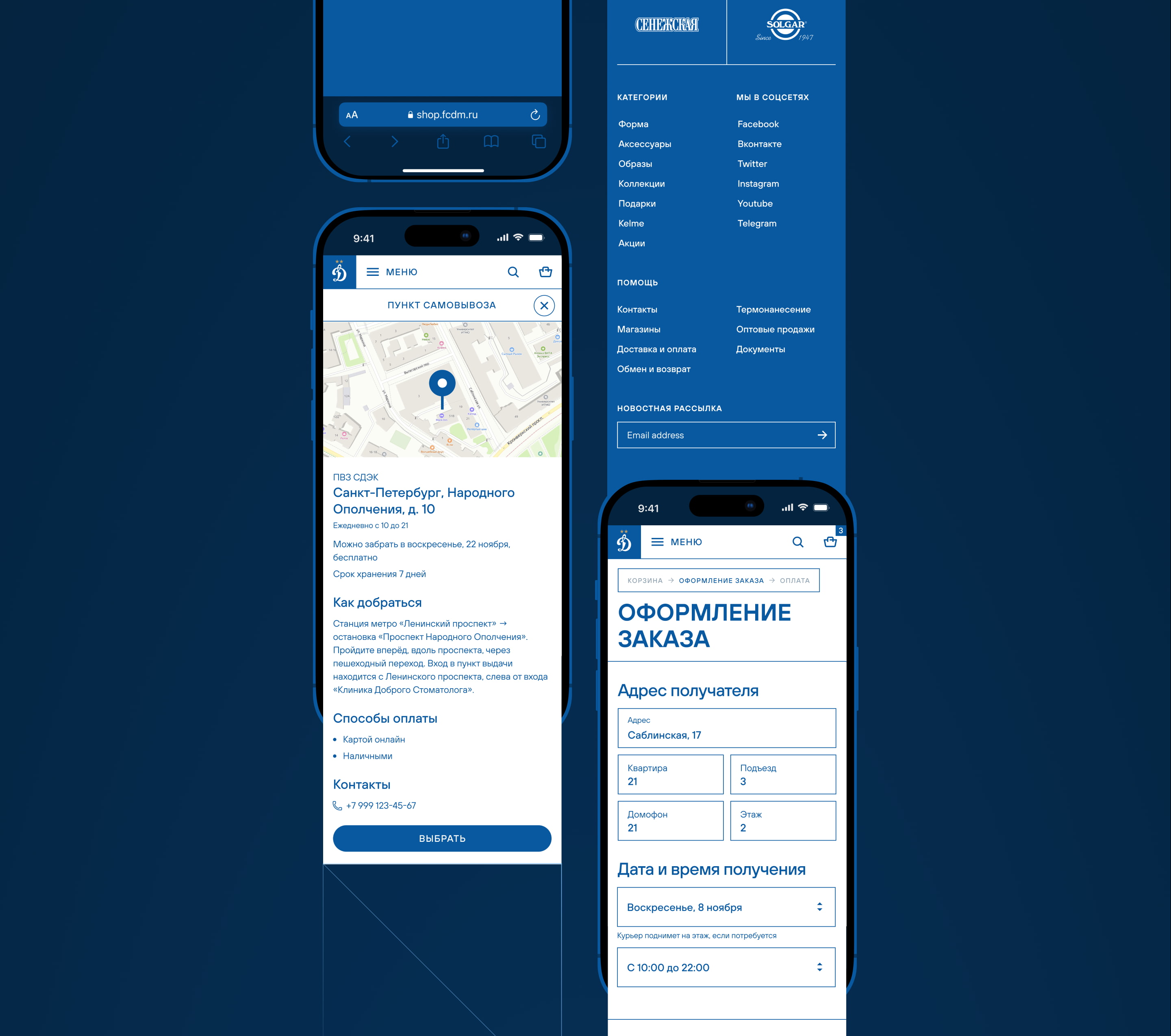This screenshot has height=1036, width=1171.
Task: Click ВЫБРАТЬ button on pickup point
Action: [x=441, y=838]
